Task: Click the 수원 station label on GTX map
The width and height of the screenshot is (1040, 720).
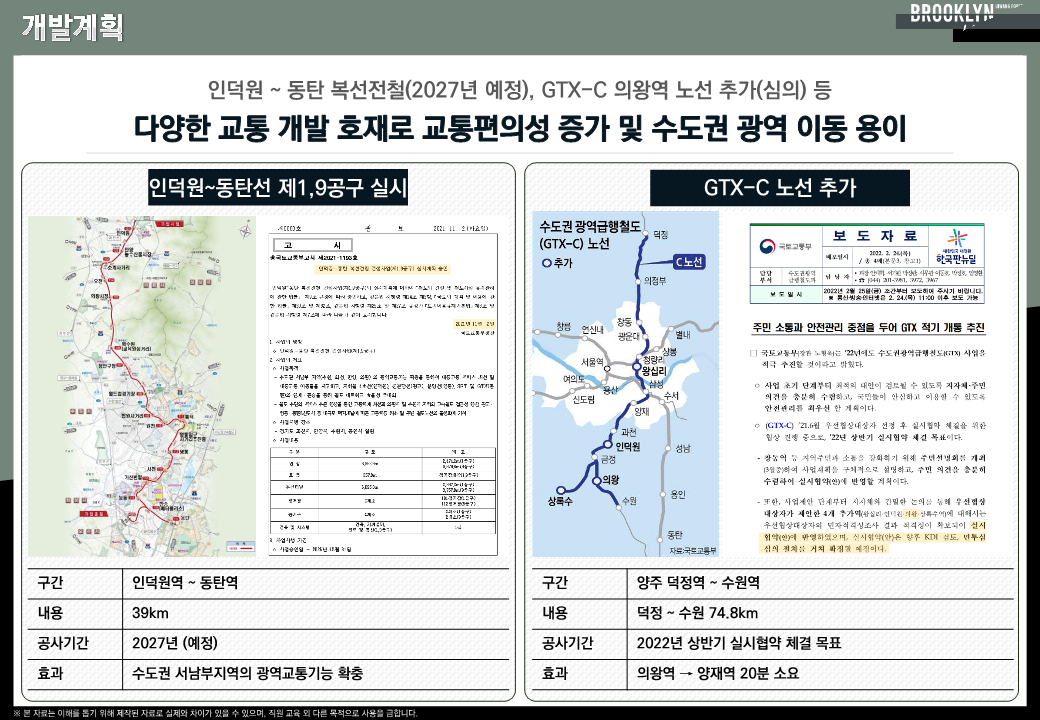Action: 629,501
